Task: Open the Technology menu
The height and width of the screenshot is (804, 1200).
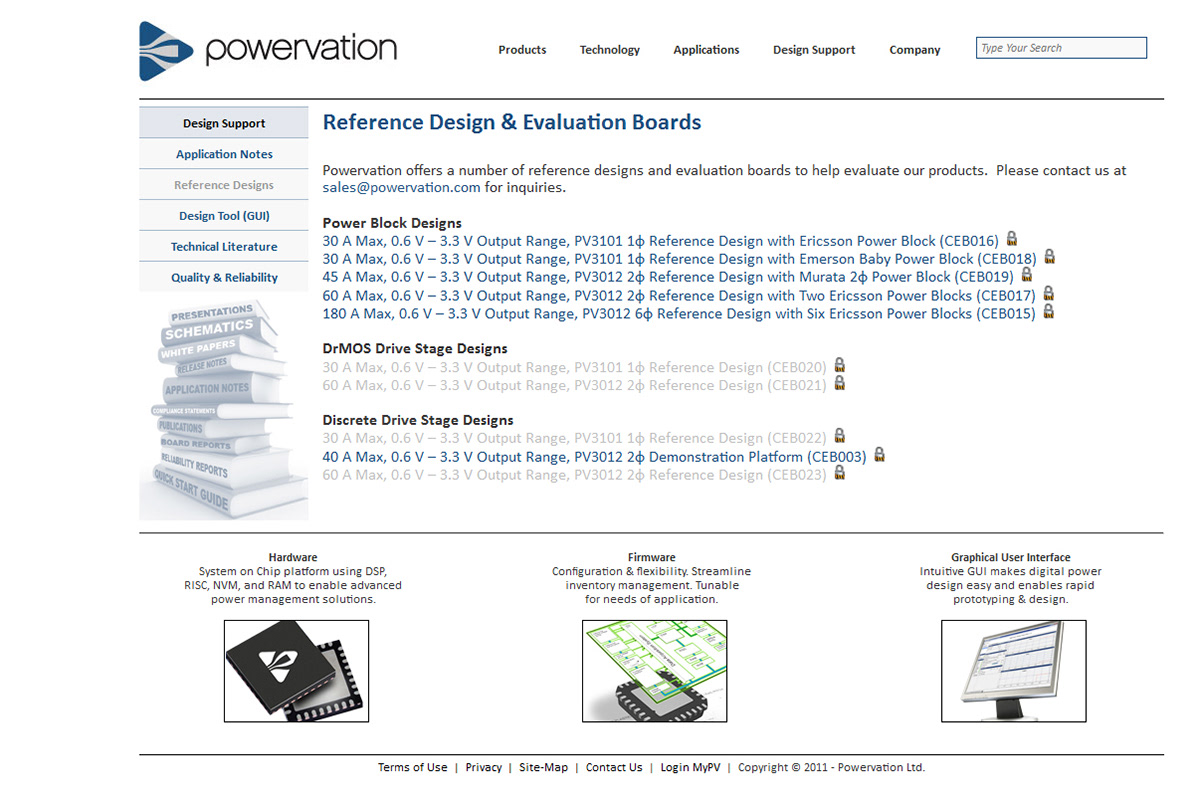Action: pos(610,50)
